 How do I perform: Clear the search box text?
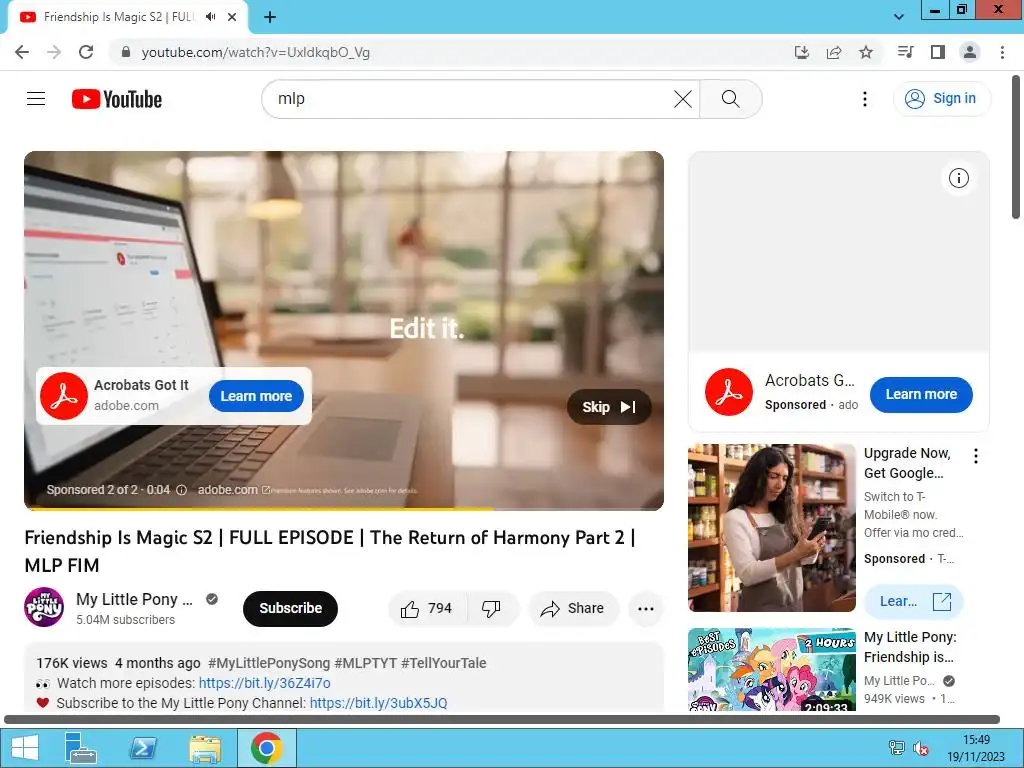click(x=682, y=99)
